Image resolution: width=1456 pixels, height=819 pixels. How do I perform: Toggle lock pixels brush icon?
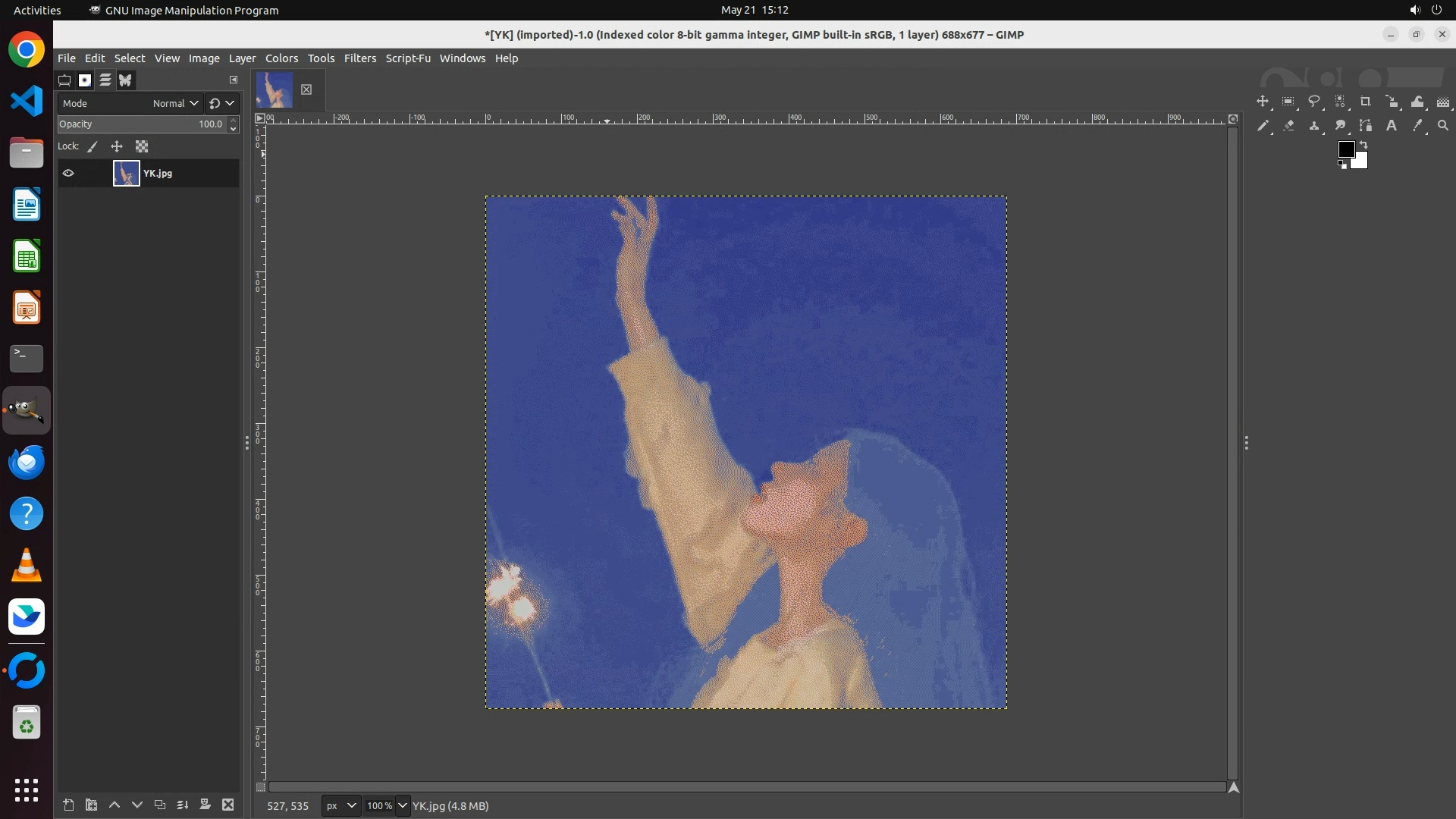click(x=93, y=146)
